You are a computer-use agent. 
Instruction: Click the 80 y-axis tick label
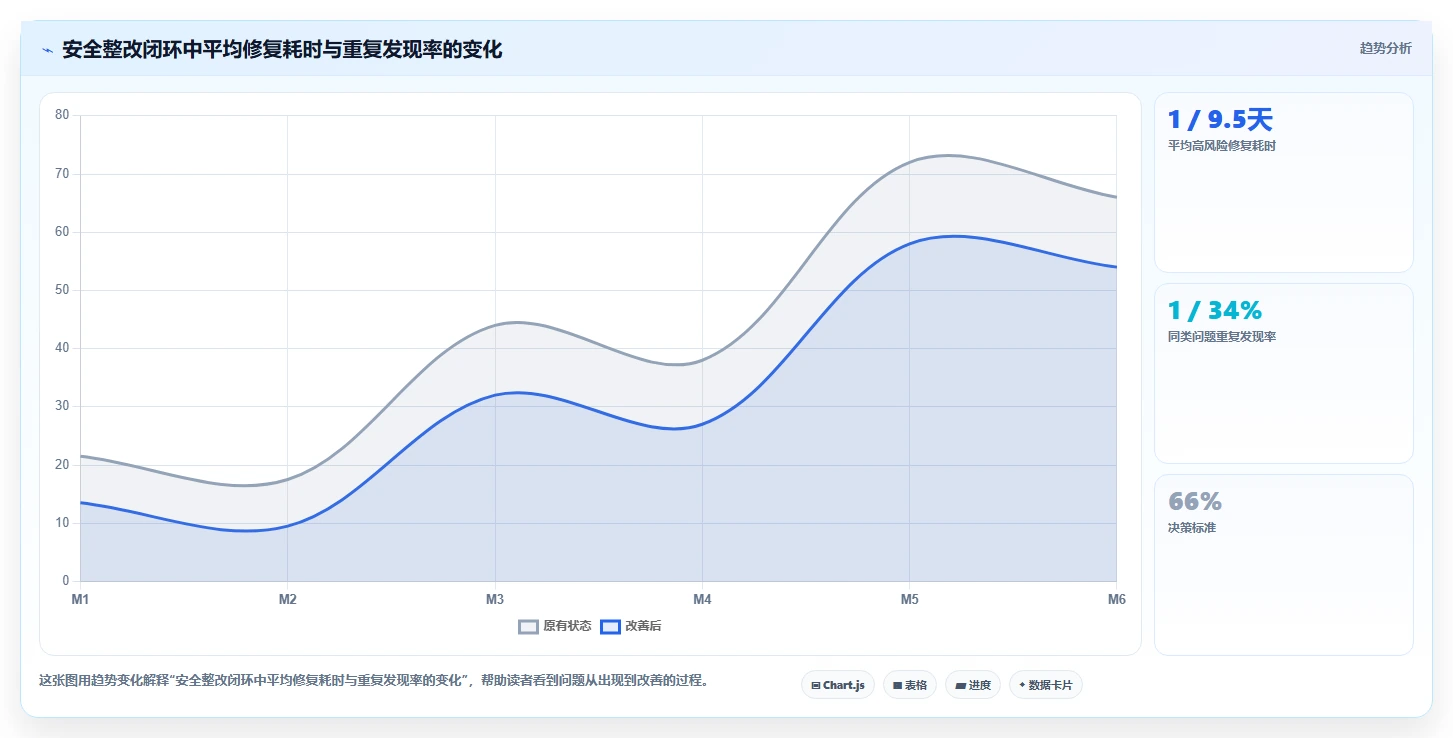coord(62,115)
